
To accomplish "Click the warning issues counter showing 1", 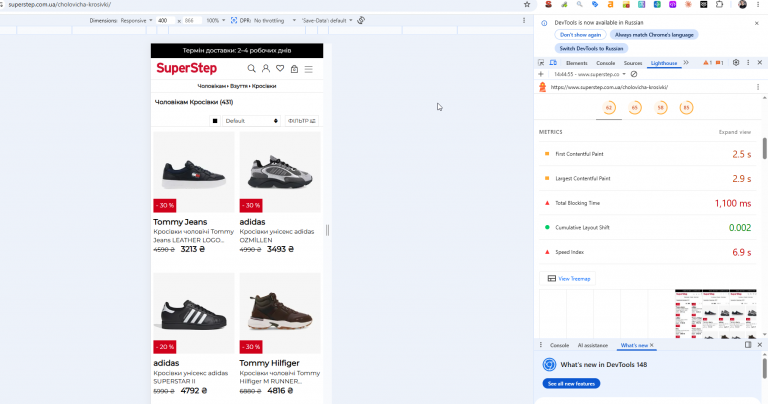I will click(707, 63).
